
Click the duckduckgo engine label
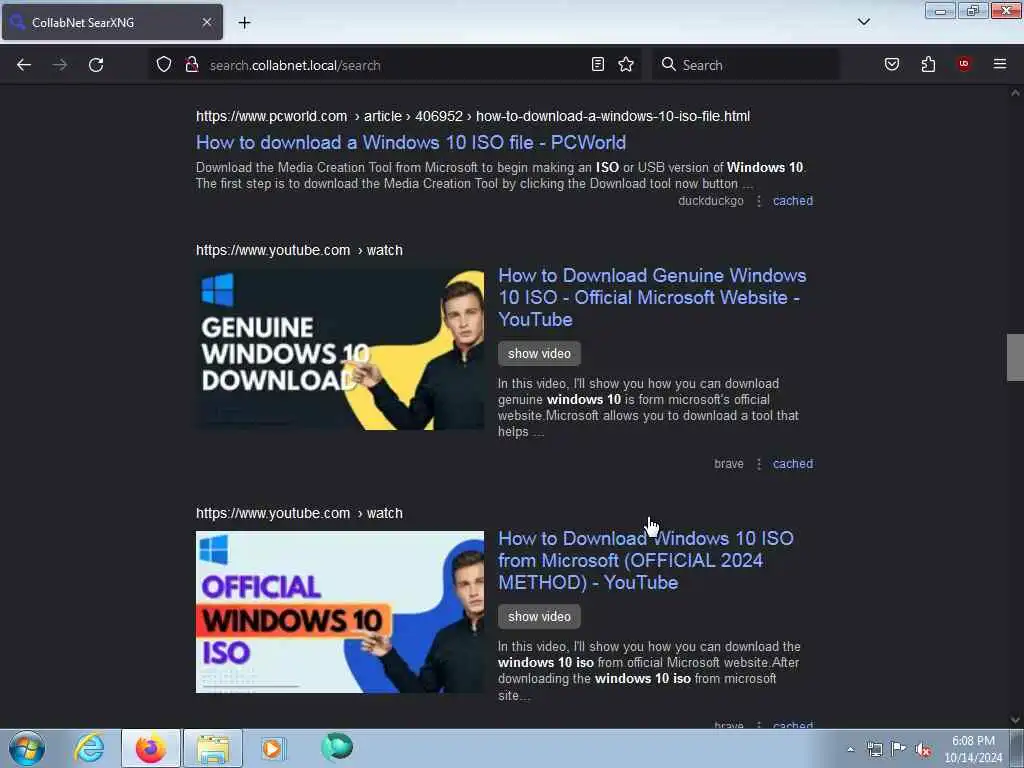pyautogui.click(x=711, y=201)
